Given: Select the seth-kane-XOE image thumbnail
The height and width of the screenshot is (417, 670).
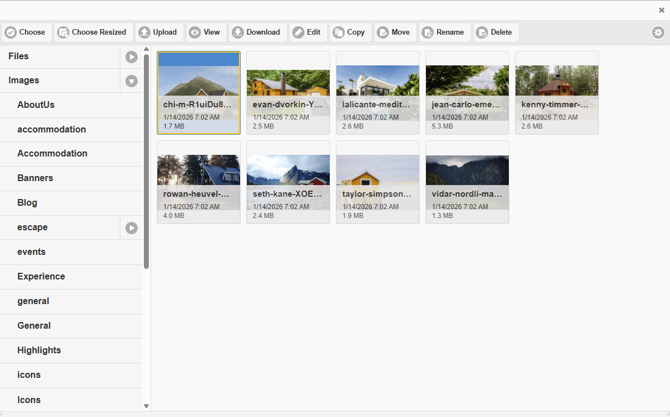Looking at the screenshot, I should click(288, 182).
